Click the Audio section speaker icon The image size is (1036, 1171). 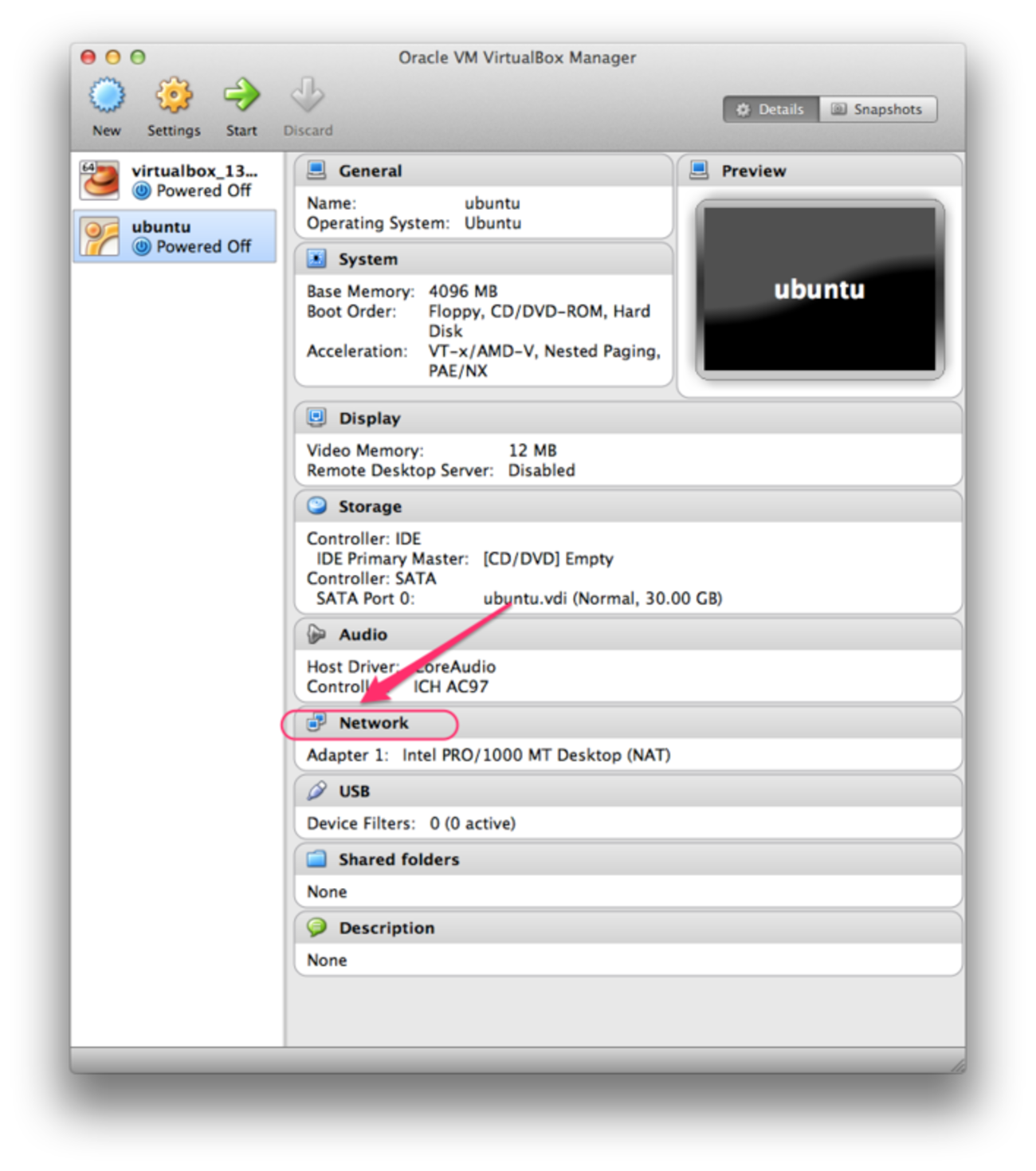point(316,634)
